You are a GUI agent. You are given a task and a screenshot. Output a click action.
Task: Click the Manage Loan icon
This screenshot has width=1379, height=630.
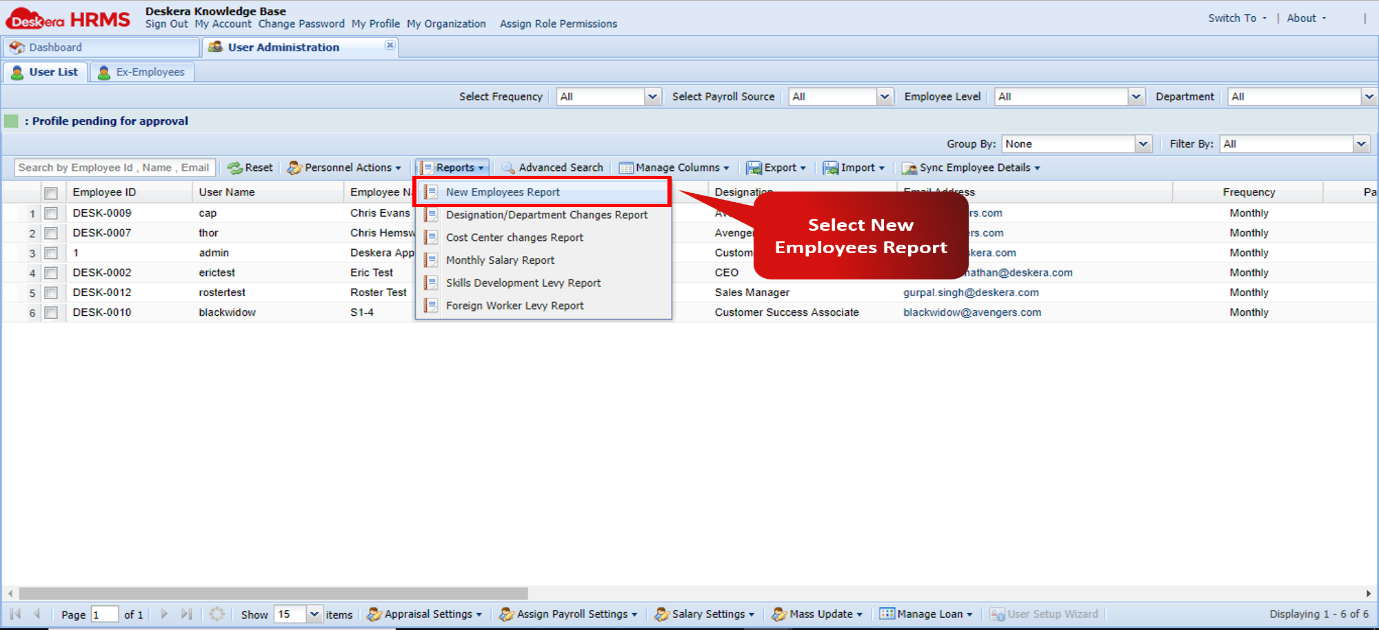click(886, 614)
